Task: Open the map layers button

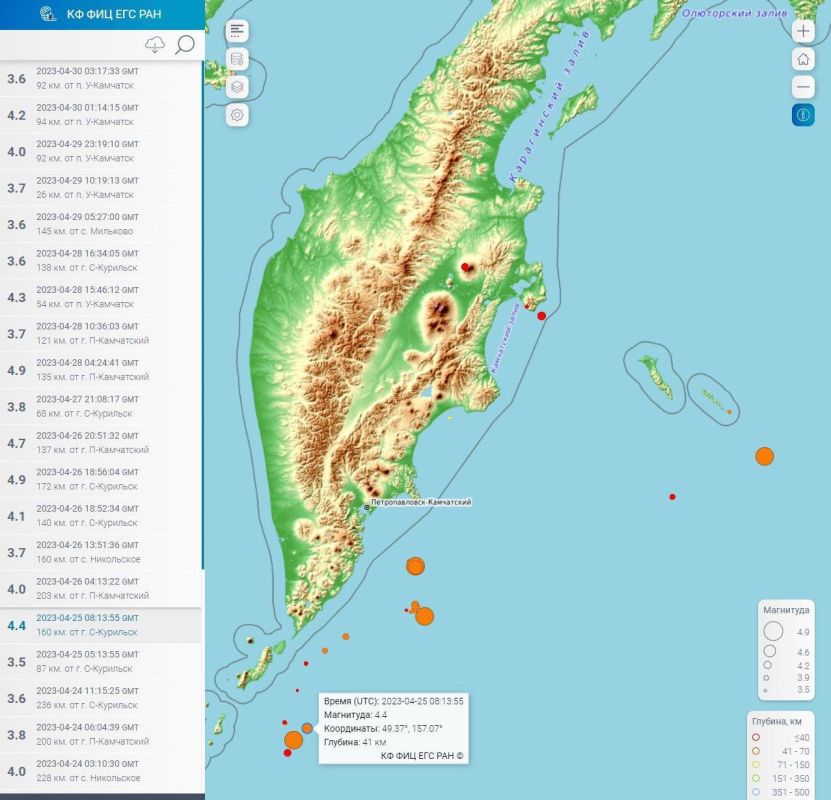Action: click(x=237, y=87)
